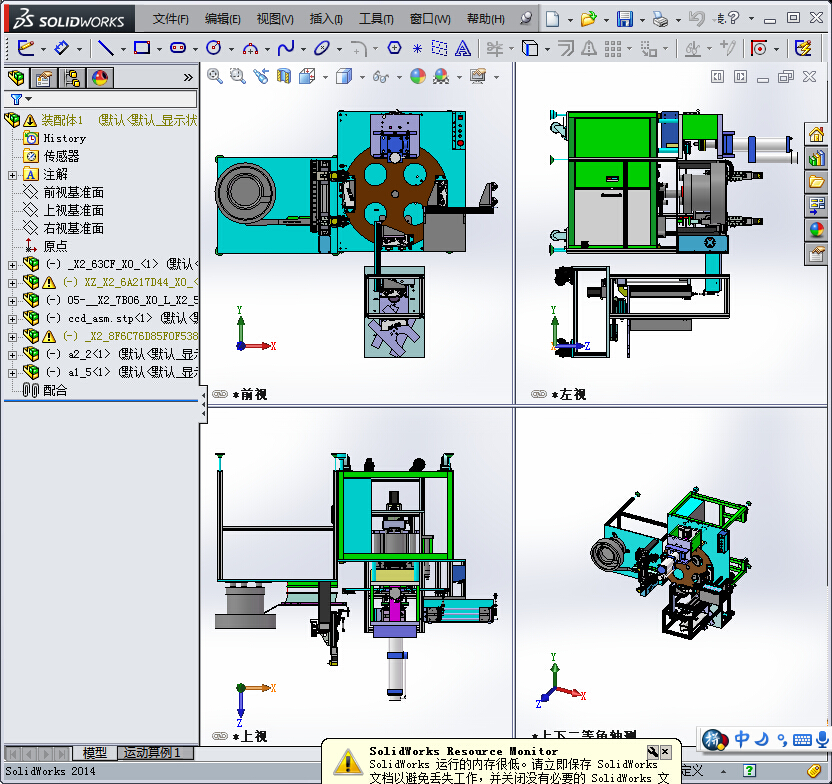
Task: Click the feature tree filter field
Action: pos(101,99)
